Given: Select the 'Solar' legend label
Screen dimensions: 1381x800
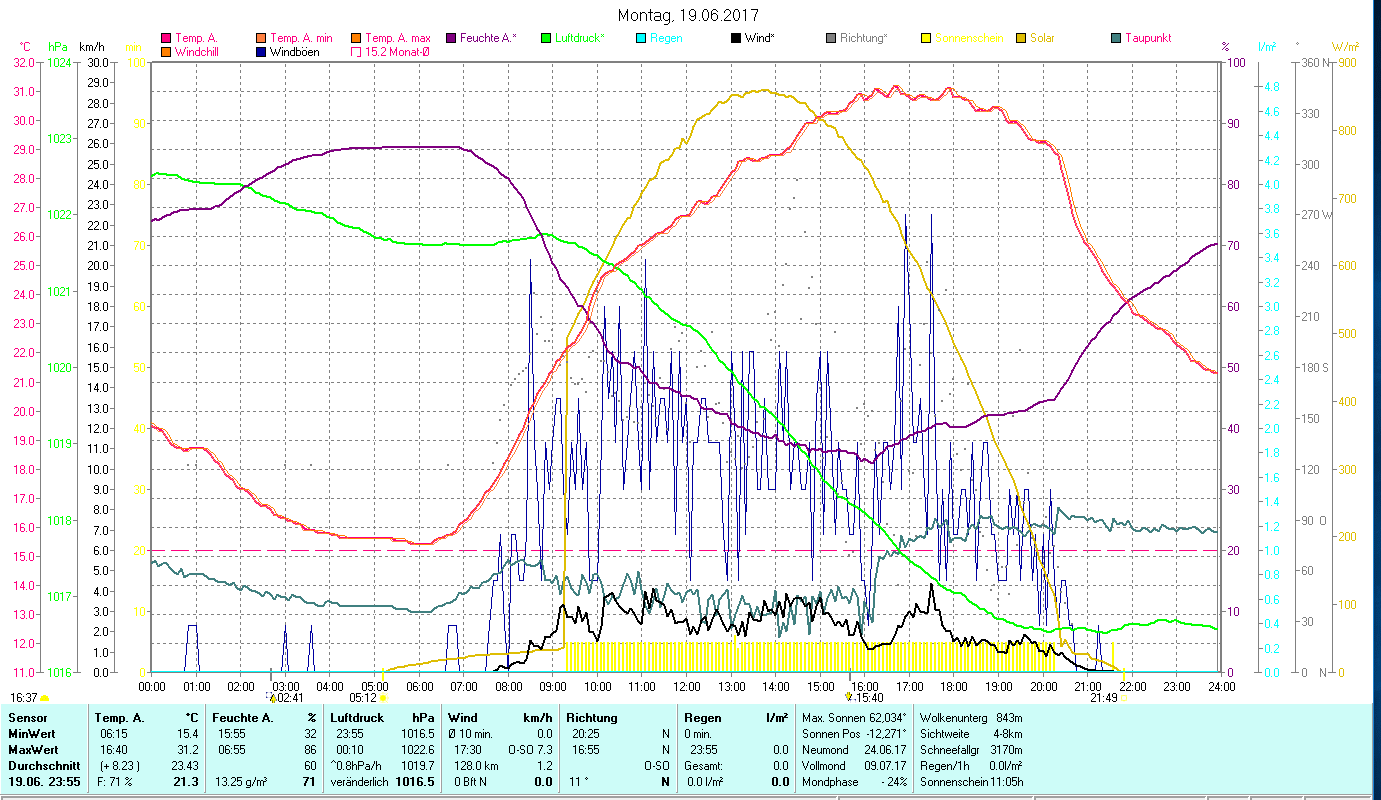Looking at the screenshot, I should 1042,38.
